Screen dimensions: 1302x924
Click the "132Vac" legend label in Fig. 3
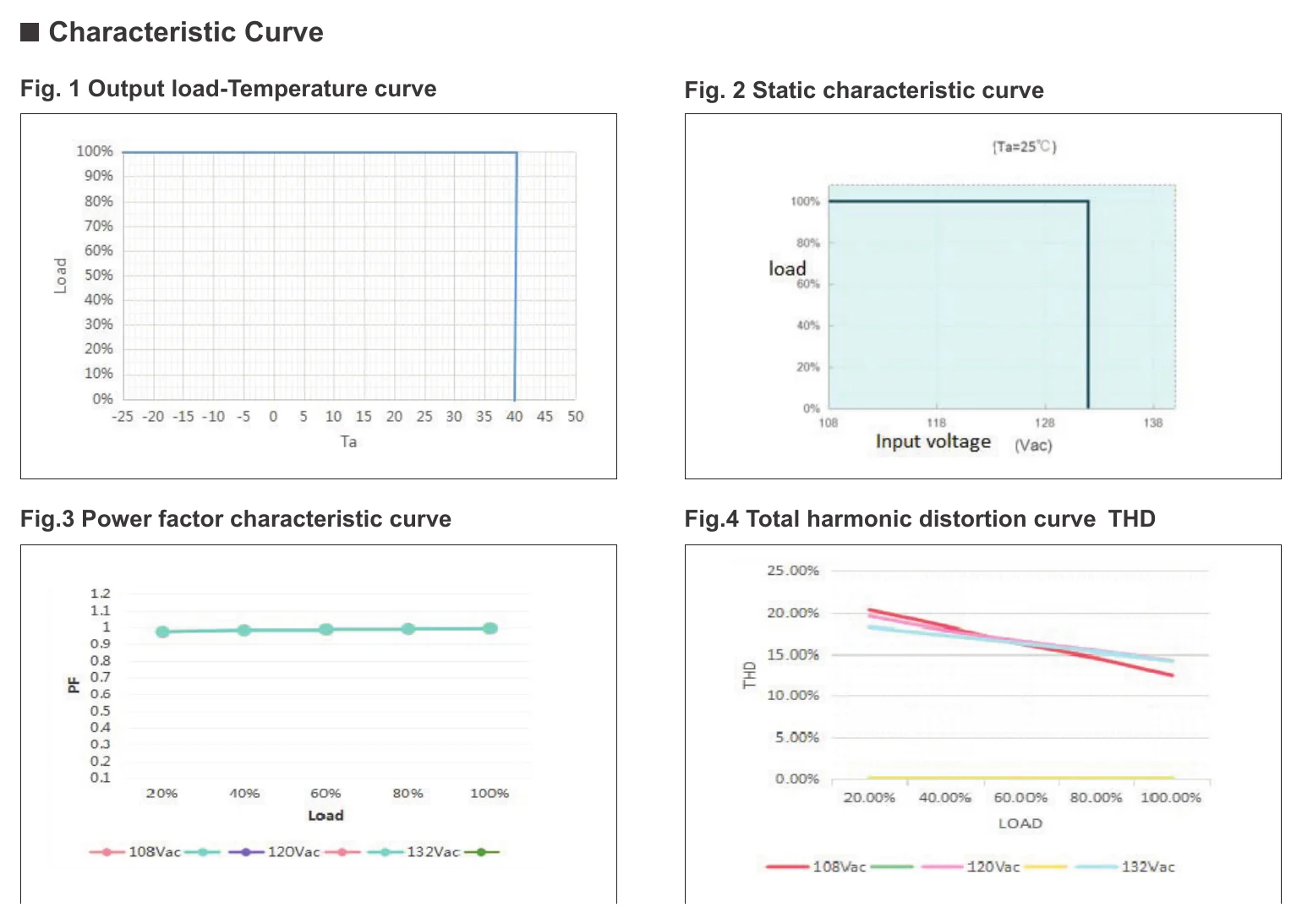[433, 851]
